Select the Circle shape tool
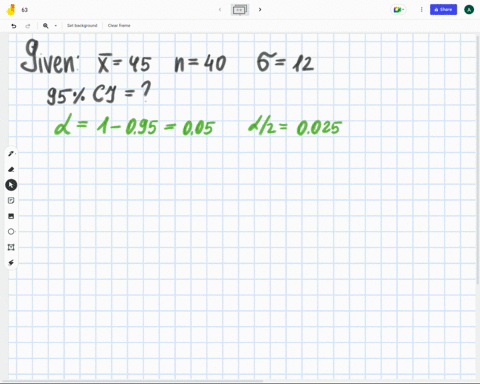 11,231
